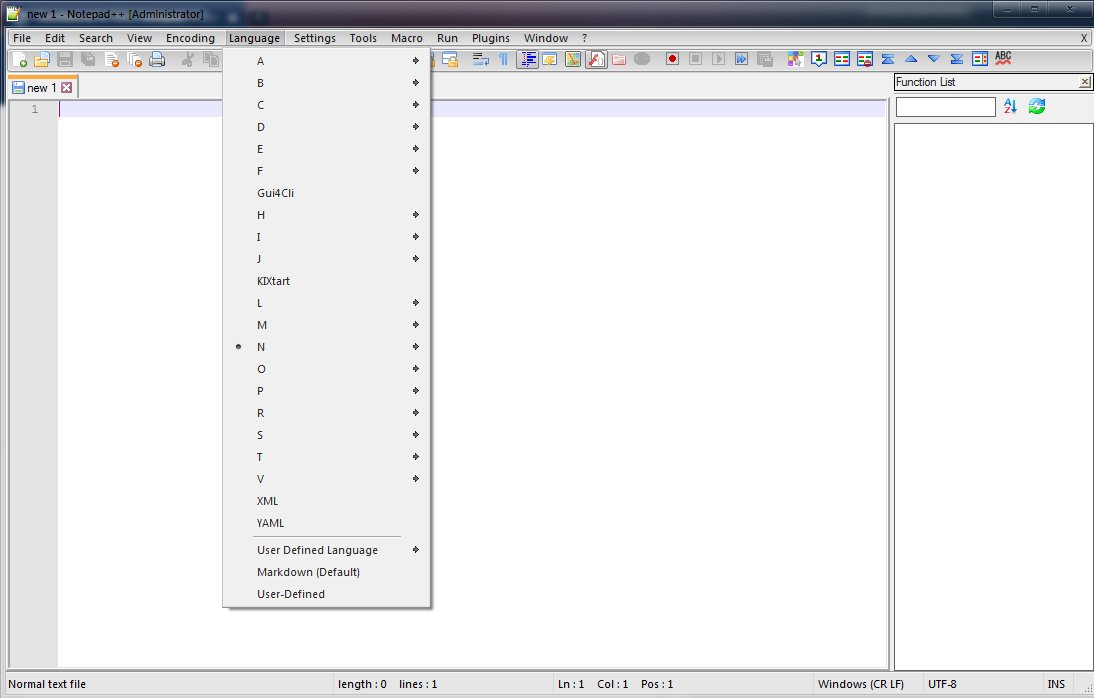Create a new document via toolbar icon
This screenshot has height=698, width=1094.
19,59
